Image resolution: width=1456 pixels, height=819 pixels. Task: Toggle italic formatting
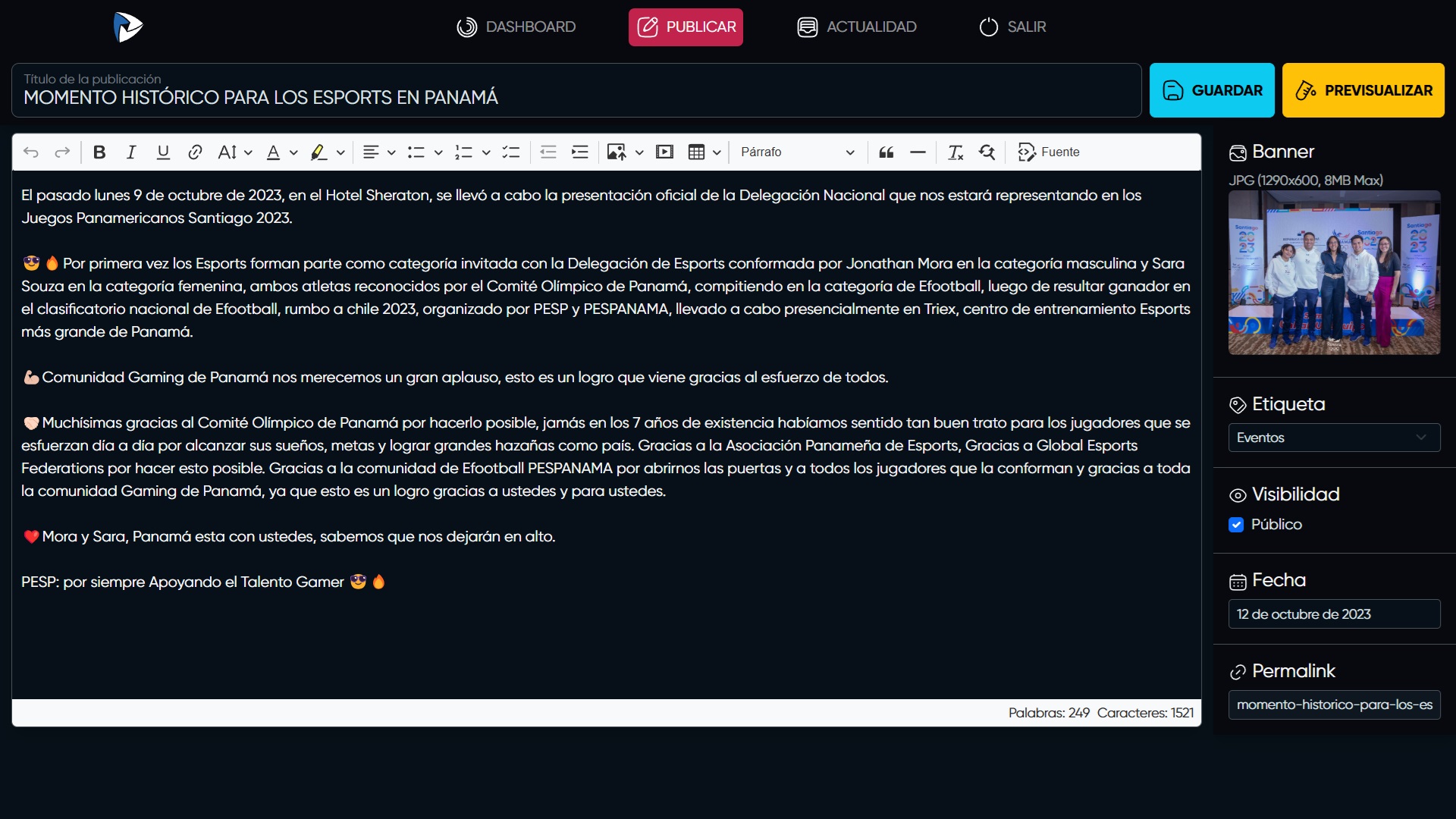[131, 152]
